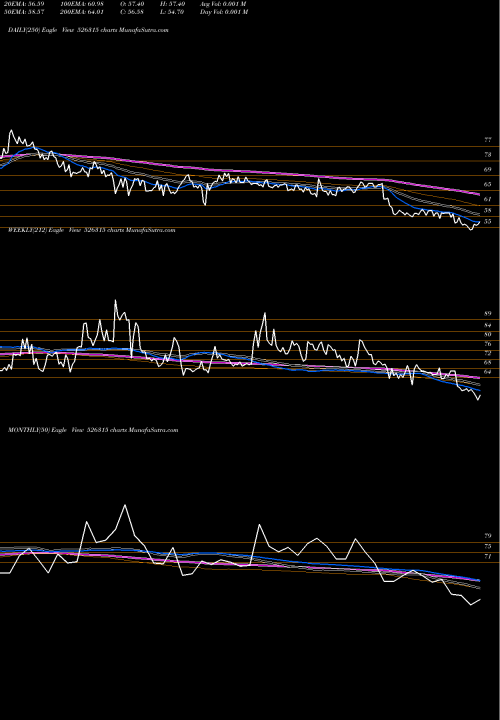Image resolution: width=500 pixels, height=720 pixels.
Task: Click the 20EMA value label
Action: (x=26, y=4)
